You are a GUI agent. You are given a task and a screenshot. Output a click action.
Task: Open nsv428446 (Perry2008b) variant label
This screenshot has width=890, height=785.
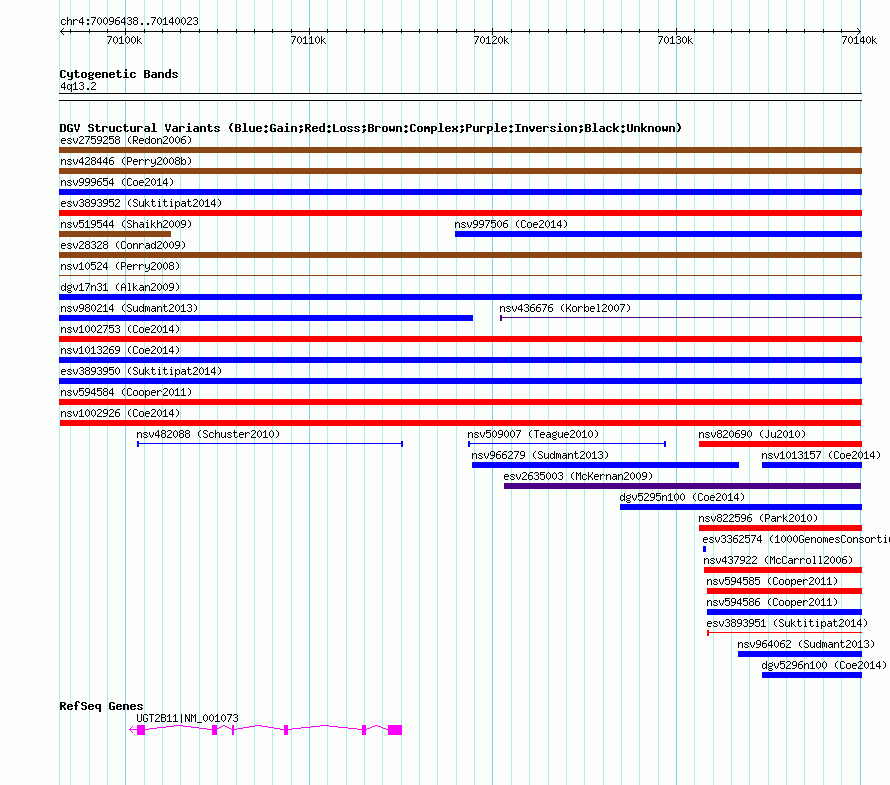[126, 161]
